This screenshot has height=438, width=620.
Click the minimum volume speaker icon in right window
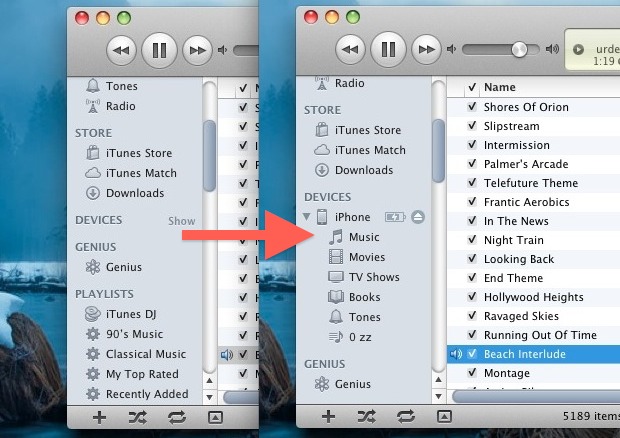pos(451,49)
